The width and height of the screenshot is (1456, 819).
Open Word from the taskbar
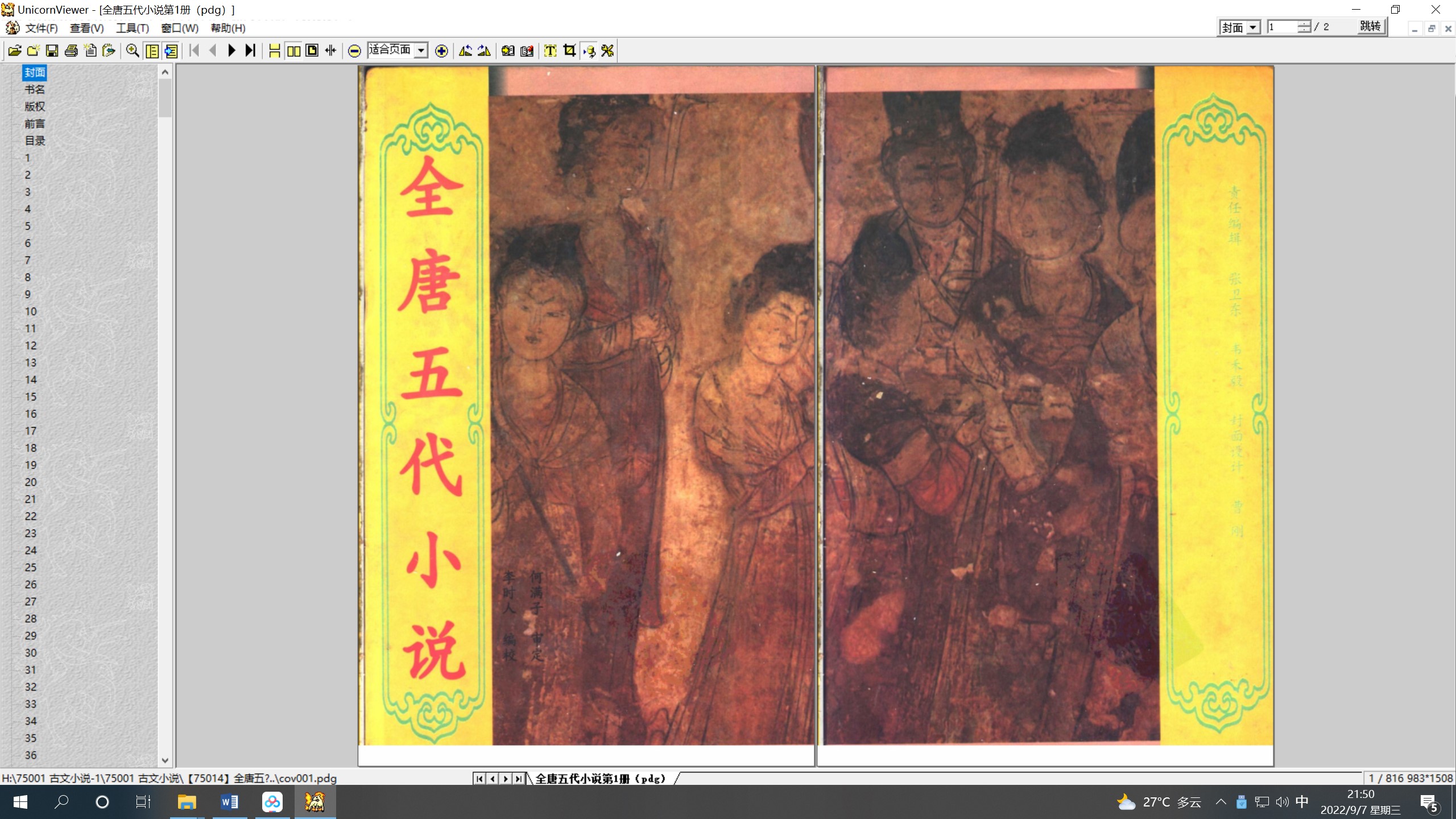229,802
